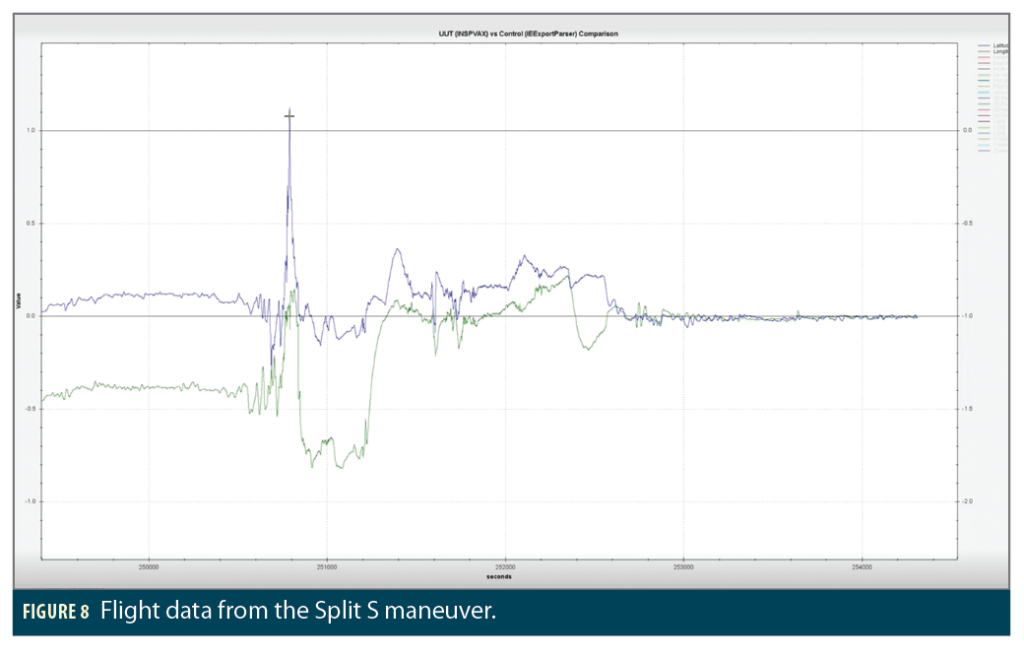The width and height of the screenshot is (1024, 656).
Task: Click the -1.5 tick on the right axis
Action: click(x=968, y=408)
